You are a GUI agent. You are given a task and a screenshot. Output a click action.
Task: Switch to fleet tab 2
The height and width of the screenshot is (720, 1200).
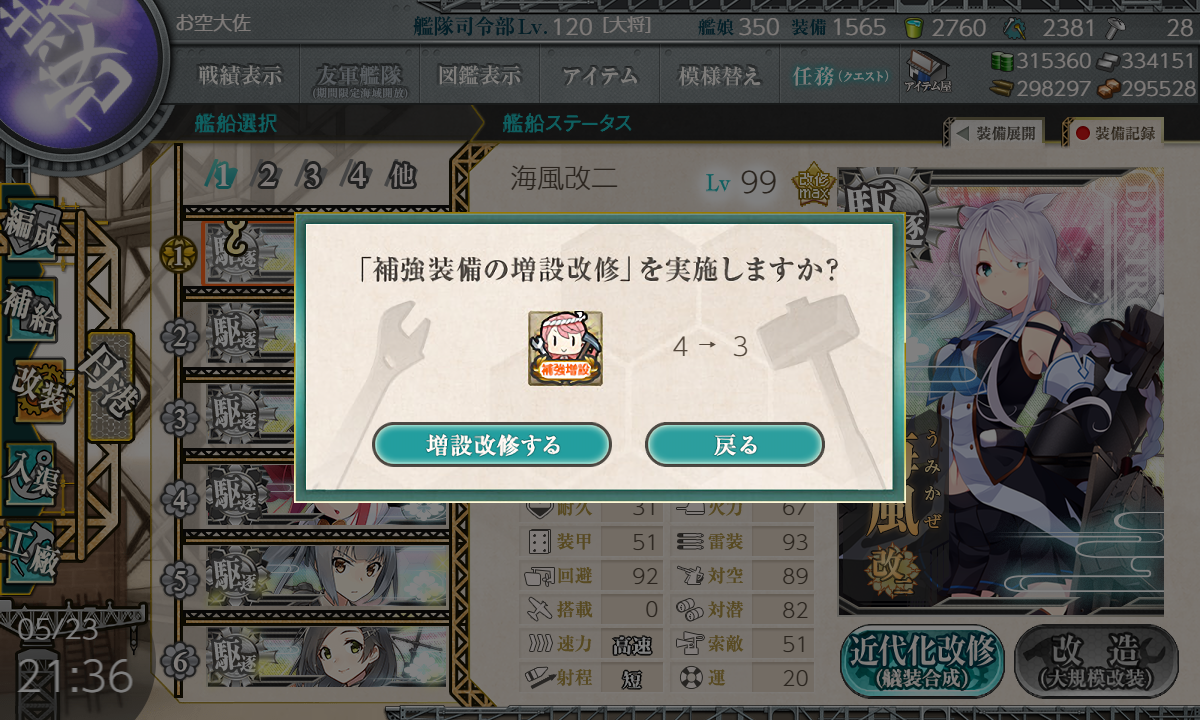point(267,177)
